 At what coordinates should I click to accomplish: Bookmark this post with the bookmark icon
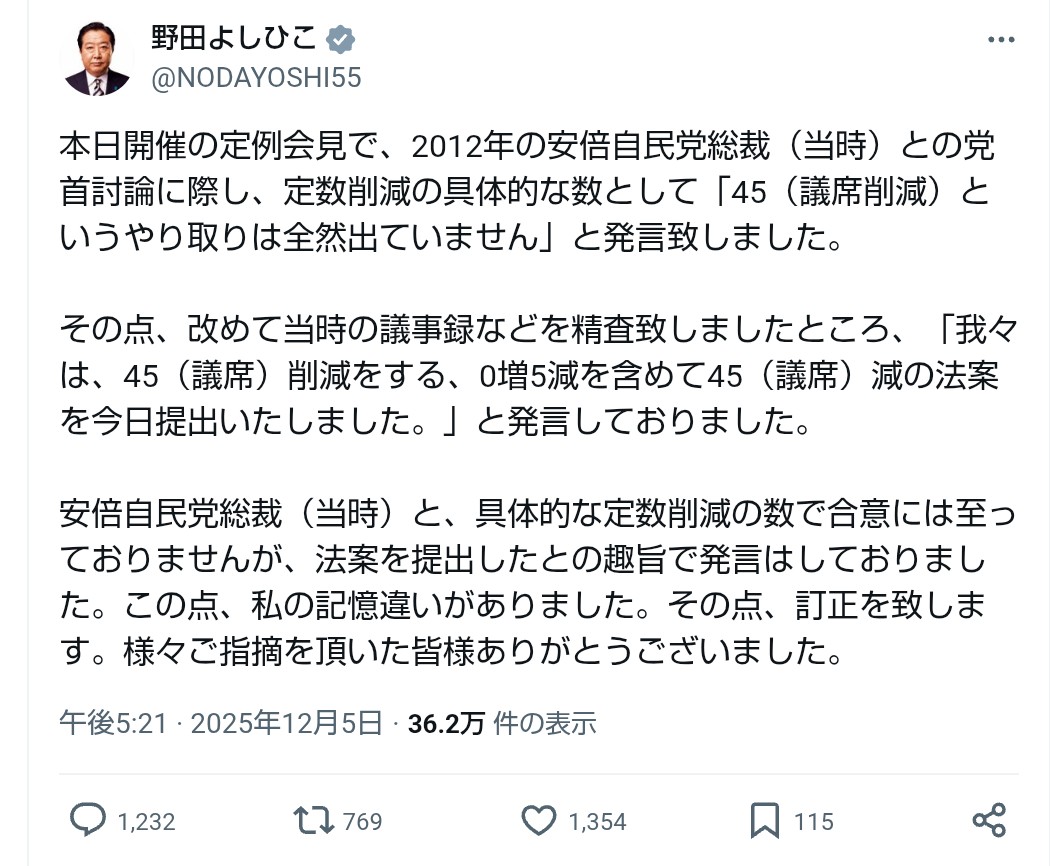coord(764,821)
